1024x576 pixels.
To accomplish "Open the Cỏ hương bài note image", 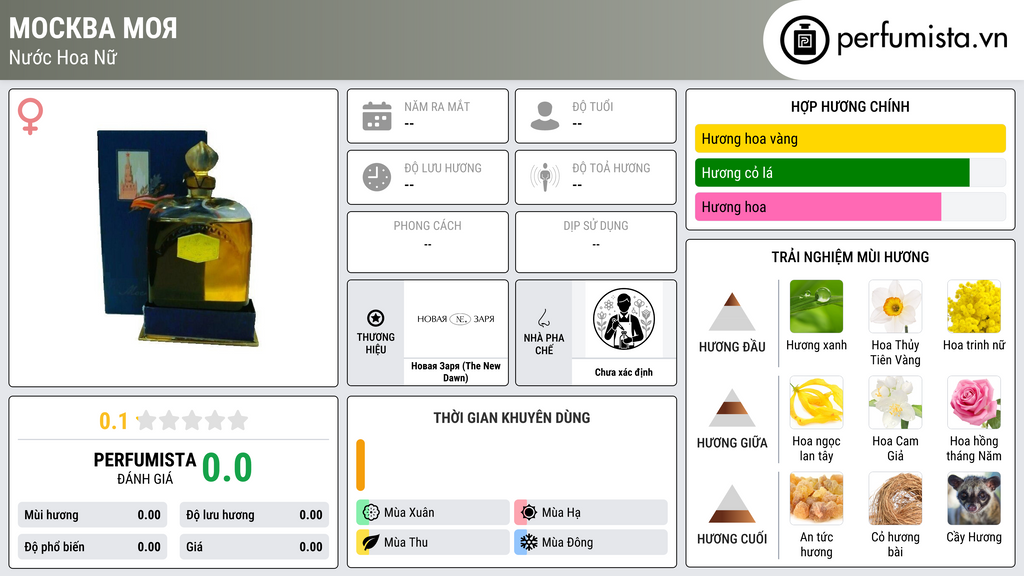I will coord(895,498).
